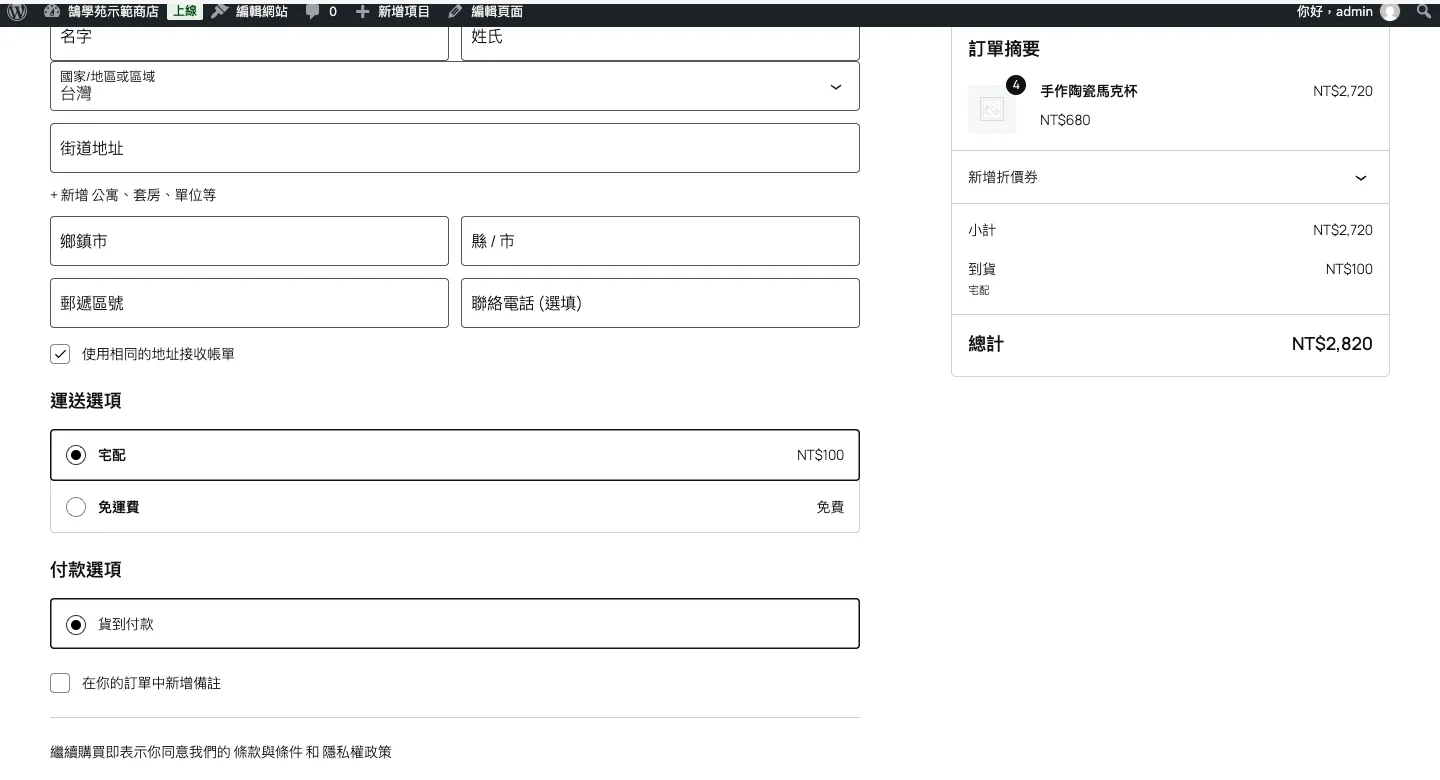Click the 付款選項 heading

tap(86, 570)
